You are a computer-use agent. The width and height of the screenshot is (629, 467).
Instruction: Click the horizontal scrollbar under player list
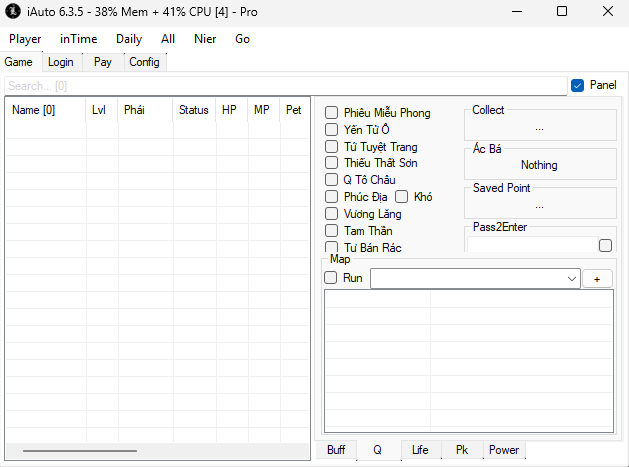80,451
